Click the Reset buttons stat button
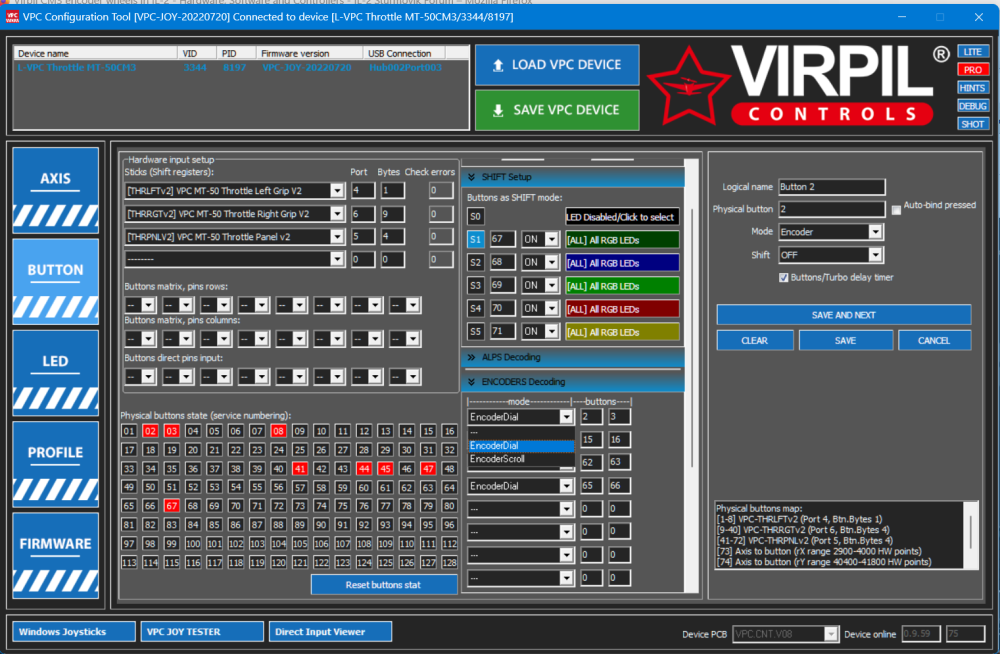 click(384, 585)
